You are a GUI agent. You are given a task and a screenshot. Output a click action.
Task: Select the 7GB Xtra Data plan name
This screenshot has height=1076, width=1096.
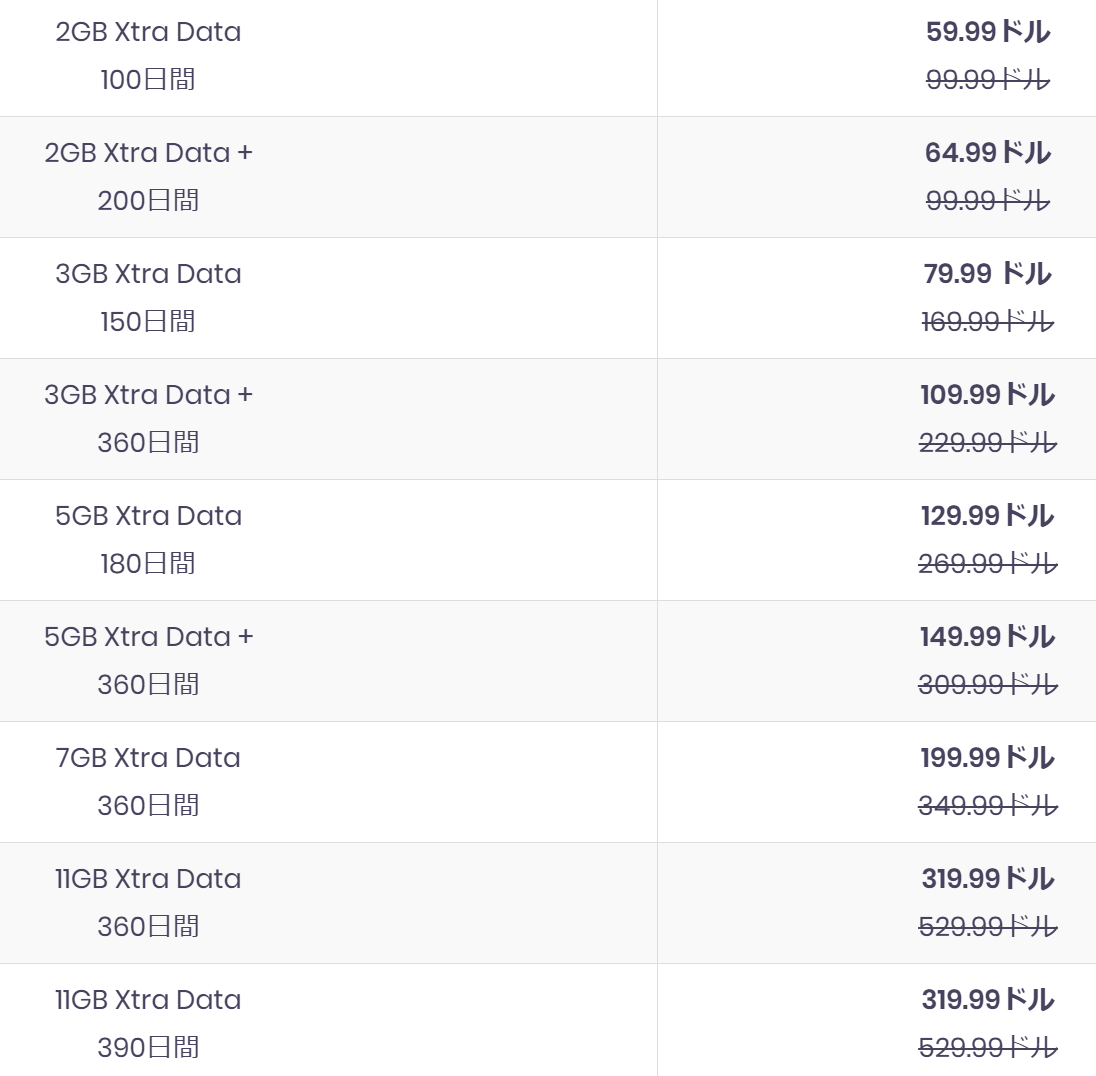click(x=148, y=758)
